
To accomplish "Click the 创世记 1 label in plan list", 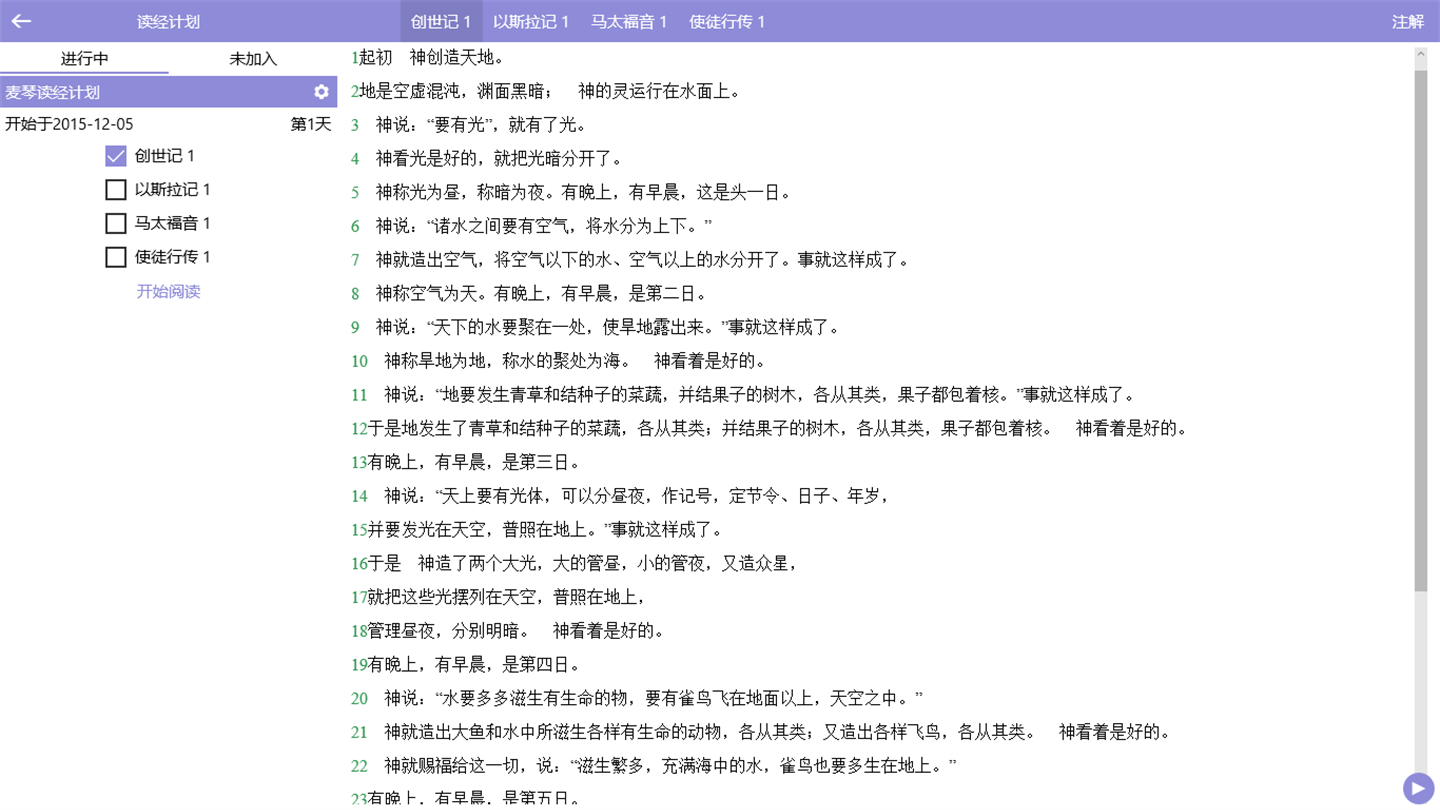I will coord(165,156).
